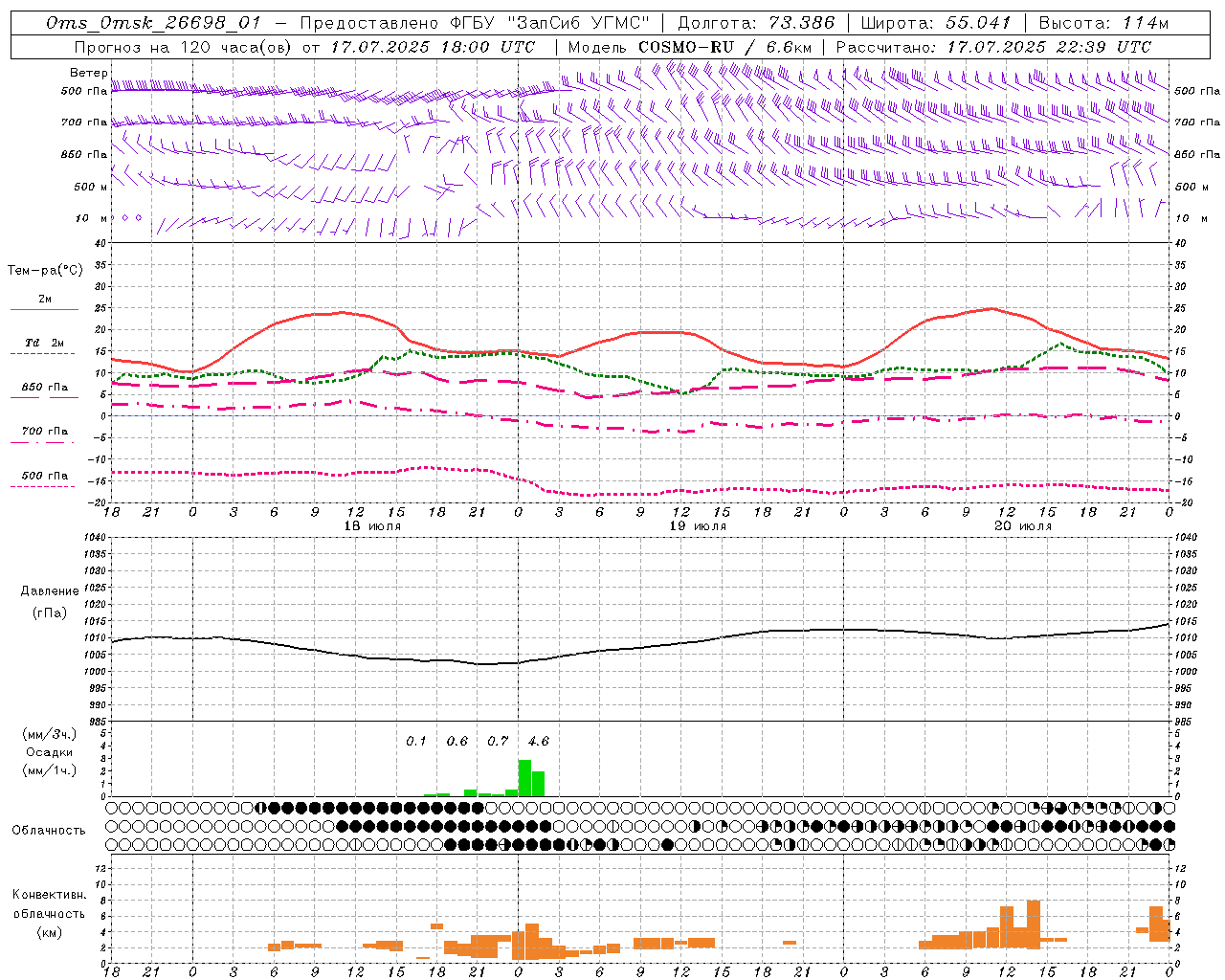Click the 'Тем-ра(°C)' axis label
Image resolution: width=1225 pixels, height=980 pixels.
(45, 271)
